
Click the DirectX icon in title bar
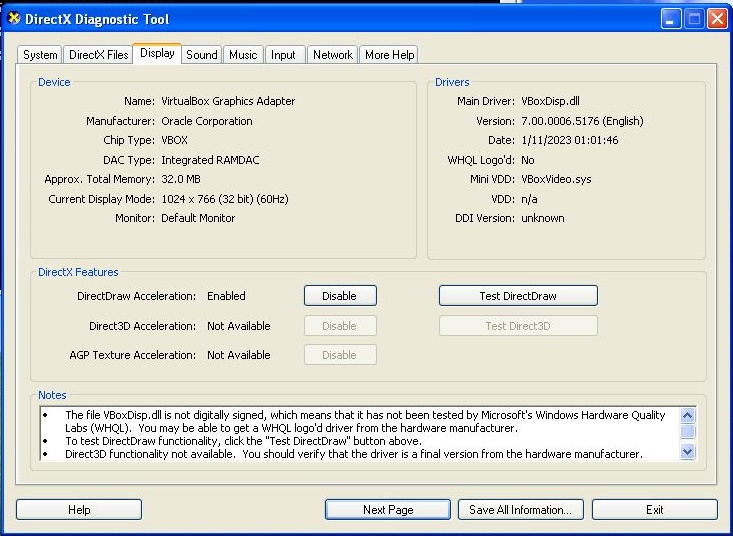click(14, 19)
